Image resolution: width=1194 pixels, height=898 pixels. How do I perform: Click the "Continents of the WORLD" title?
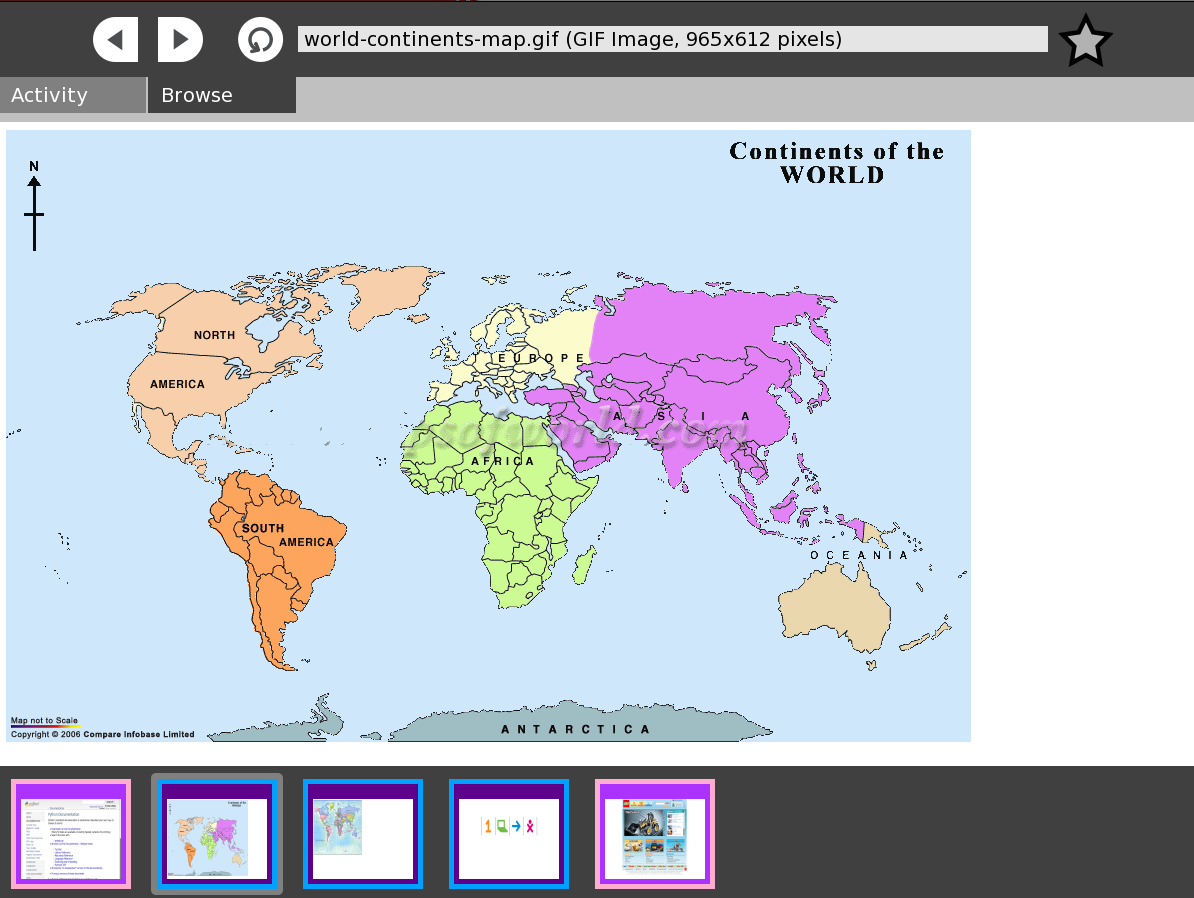coord(836,163)
